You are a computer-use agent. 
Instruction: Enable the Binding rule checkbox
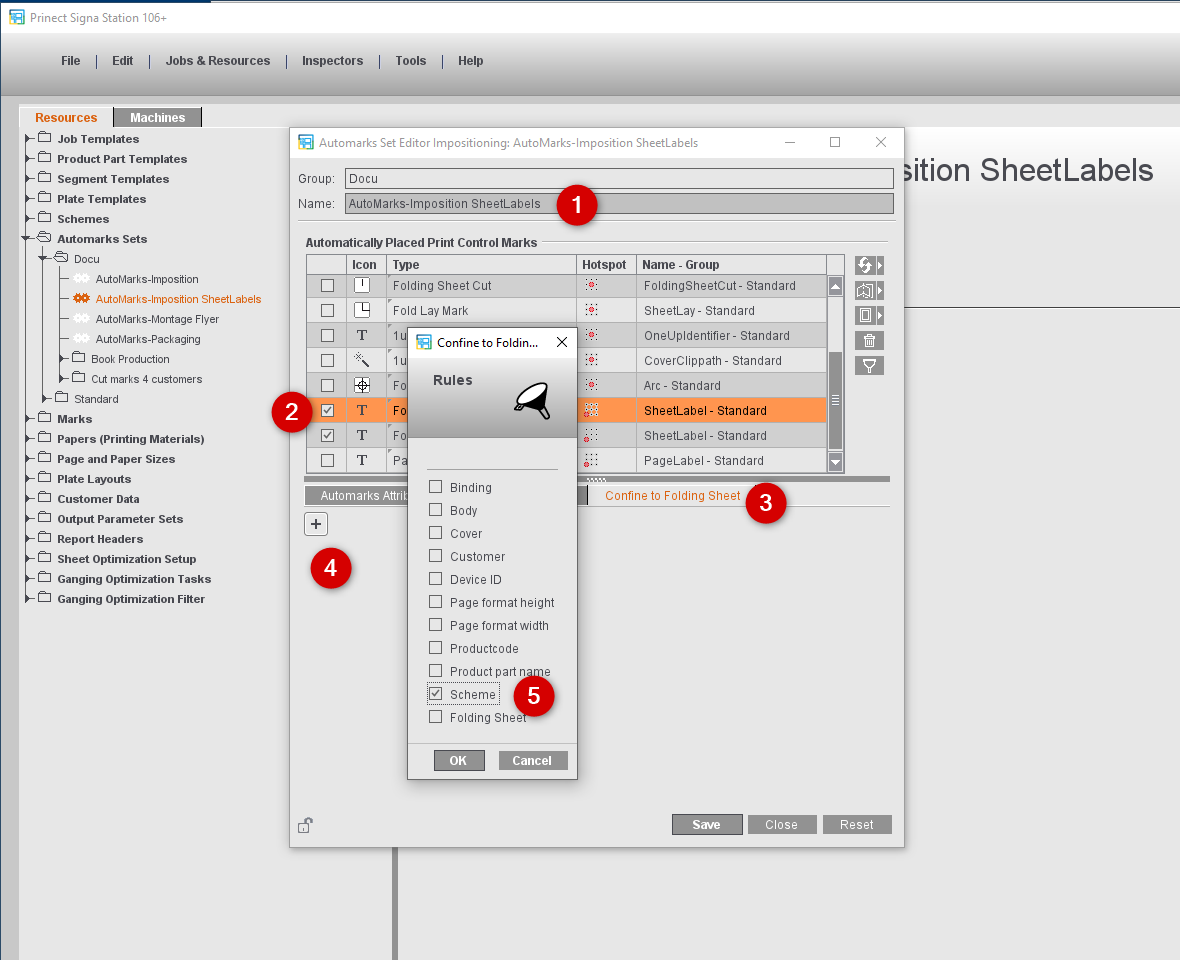tap(435, 487)
